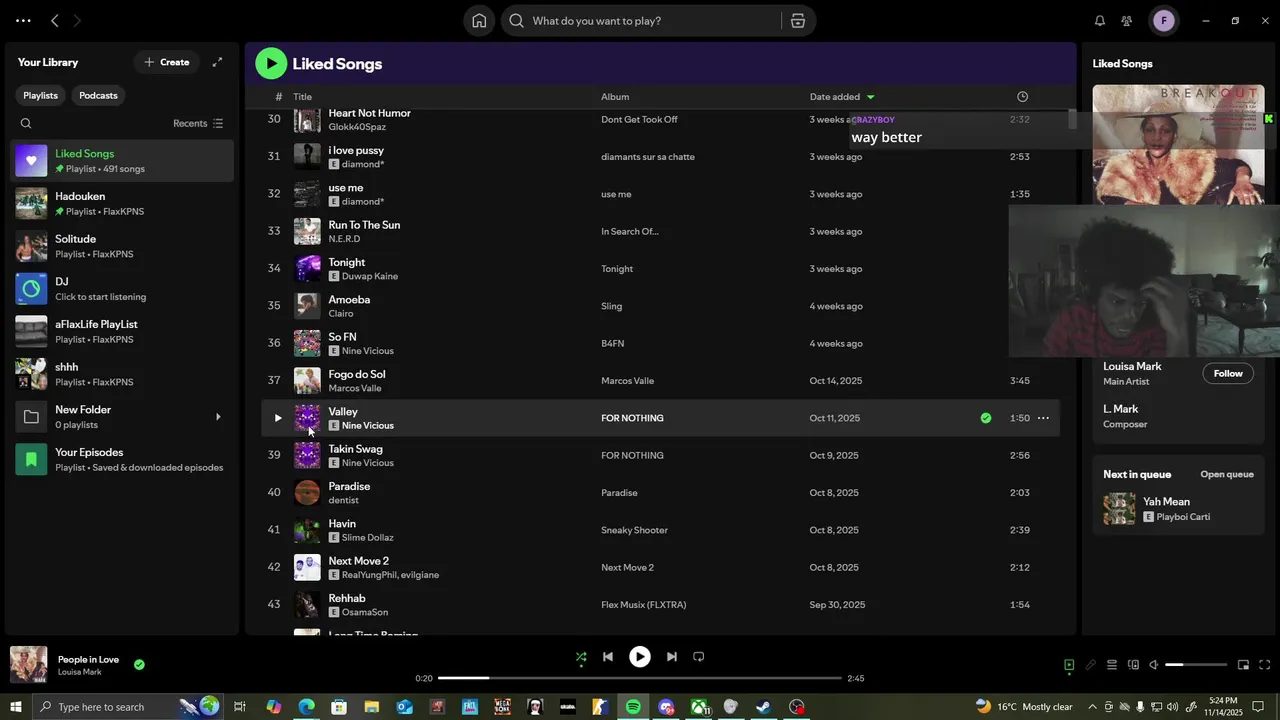The height and width of the screenshot is (720, 1280).
Task: Open Your Episodes
Action: (122, 460)
